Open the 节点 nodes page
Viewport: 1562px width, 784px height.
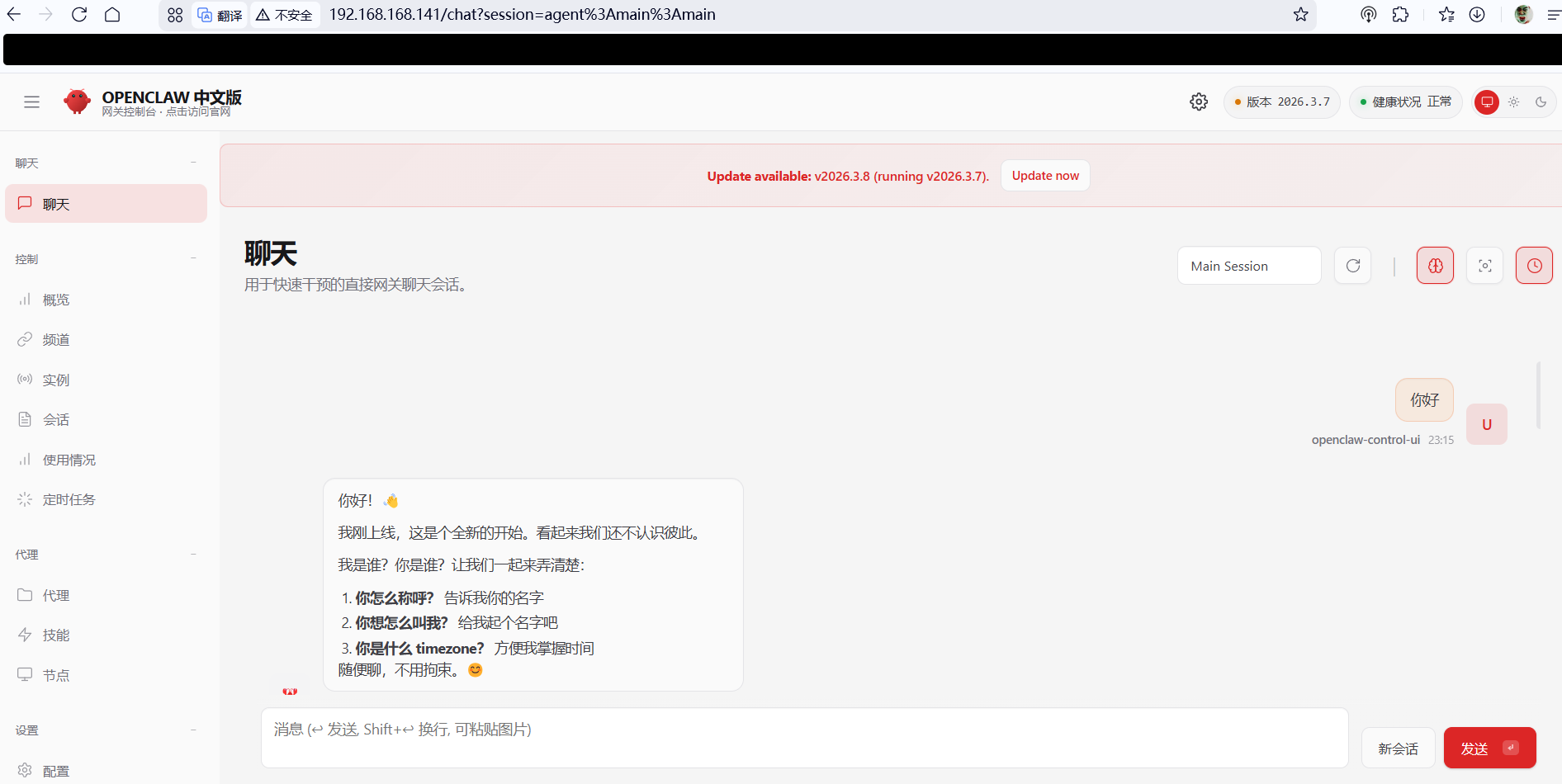pyautogui.click(x=106, y=675)
